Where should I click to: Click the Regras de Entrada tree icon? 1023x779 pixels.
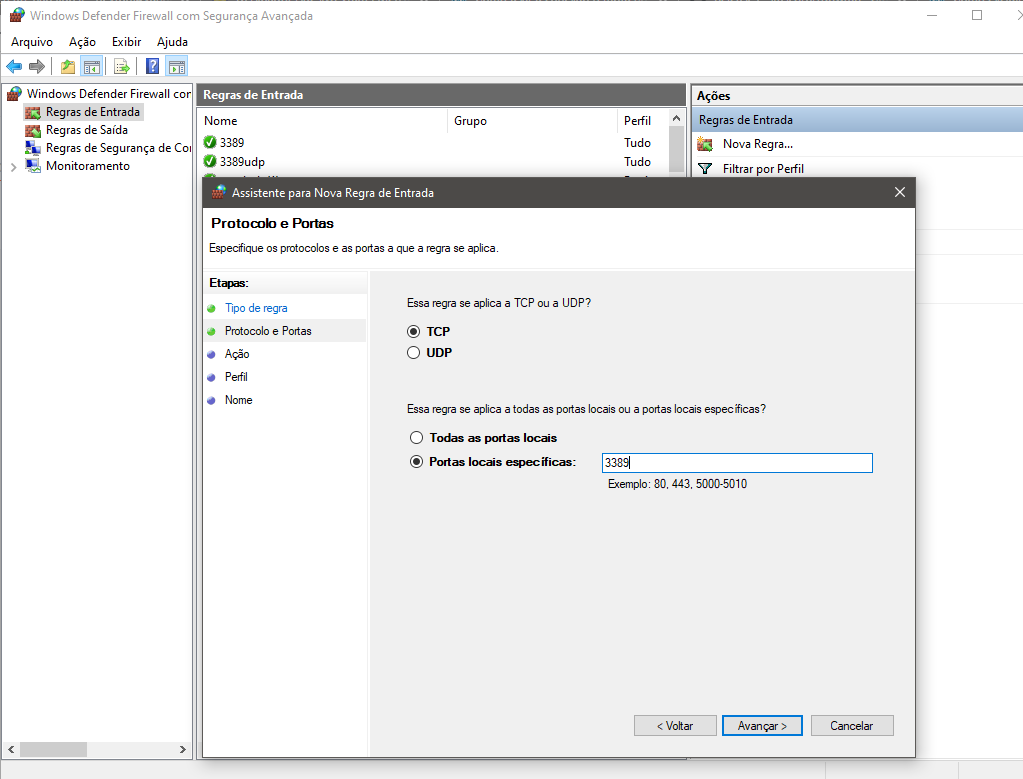(x=33, y=112)
